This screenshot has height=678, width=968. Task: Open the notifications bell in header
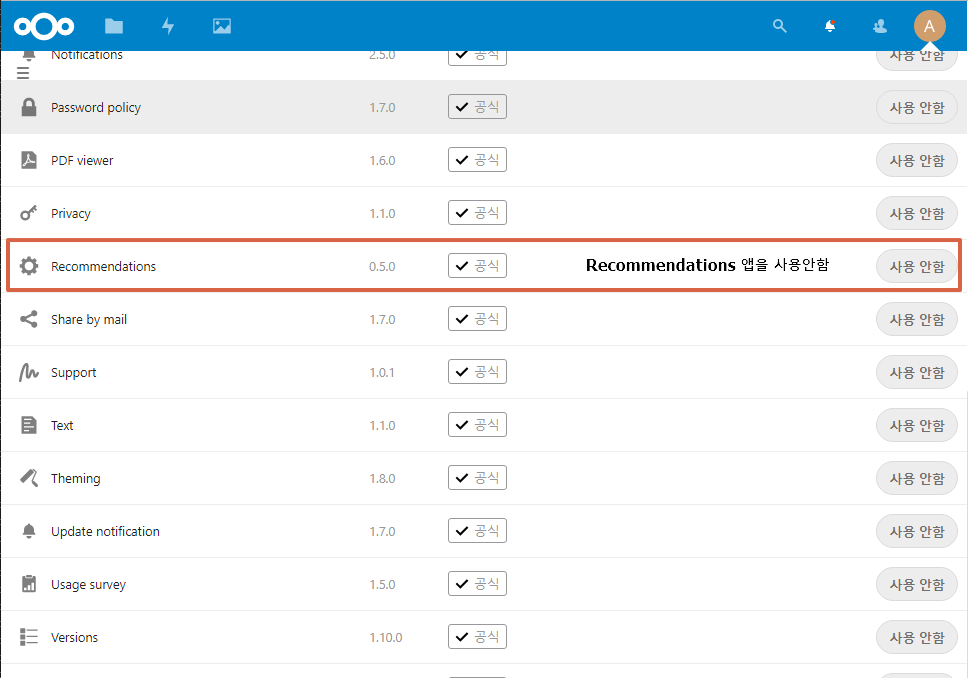pos(830,26)
